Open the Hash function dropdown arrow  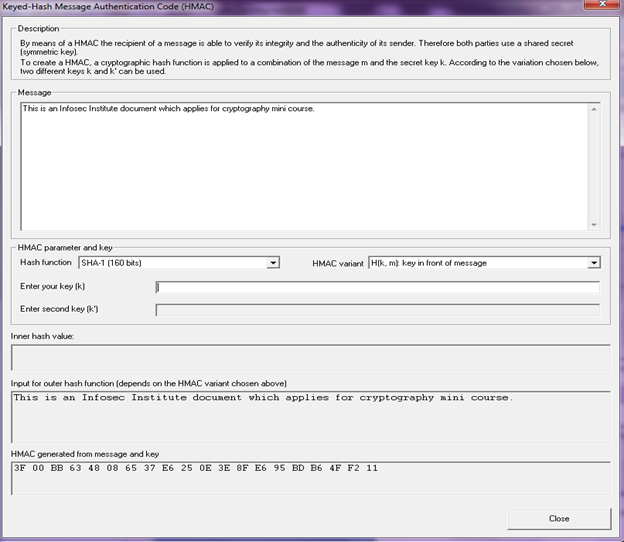click(273, 263)
